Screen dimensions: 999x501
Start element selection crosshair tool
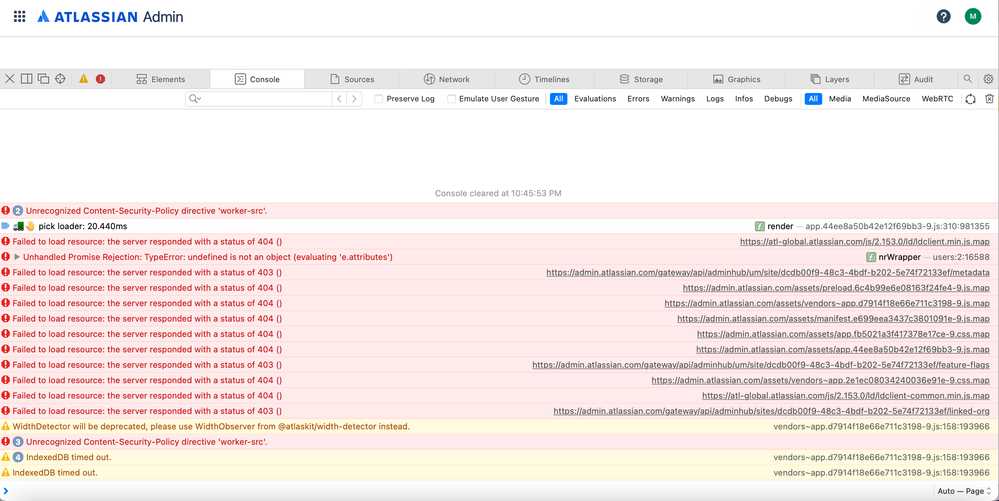coord(61,79)
